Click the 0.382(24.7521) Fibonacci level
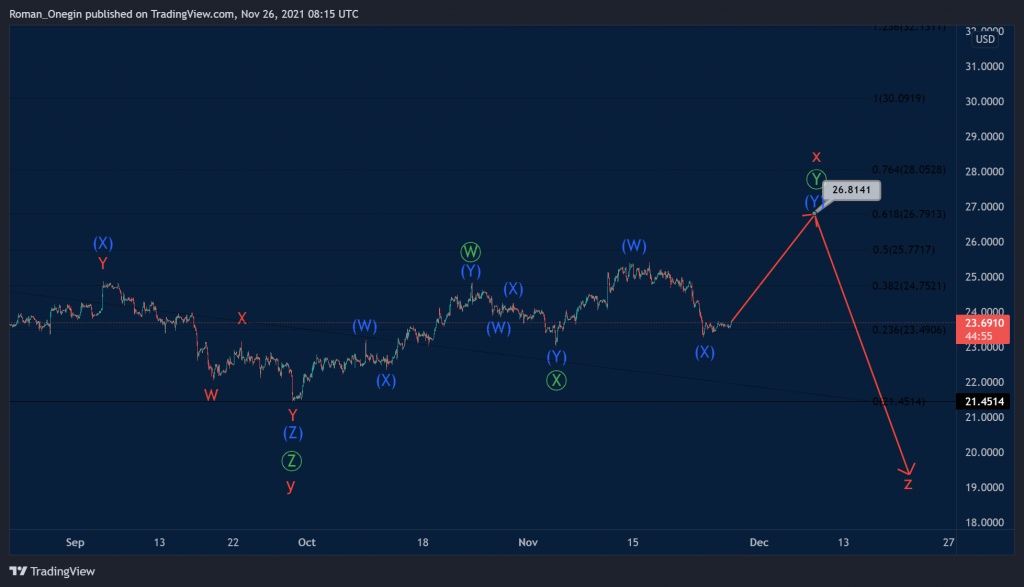This screenshot has width=1024, height=587. tap(908, 286)
